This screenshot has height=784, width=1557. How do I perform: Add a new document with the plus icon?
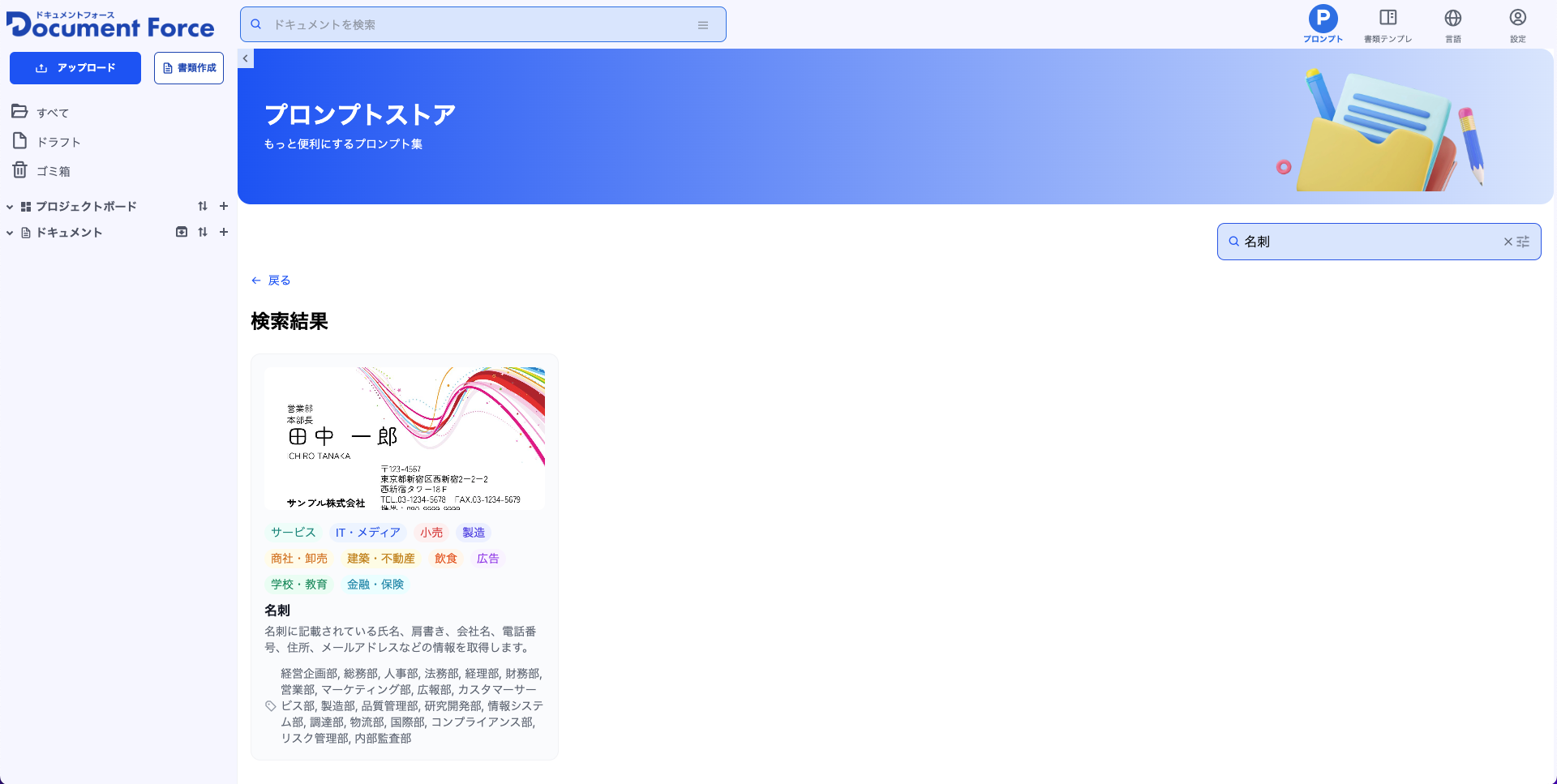[224, 232]
